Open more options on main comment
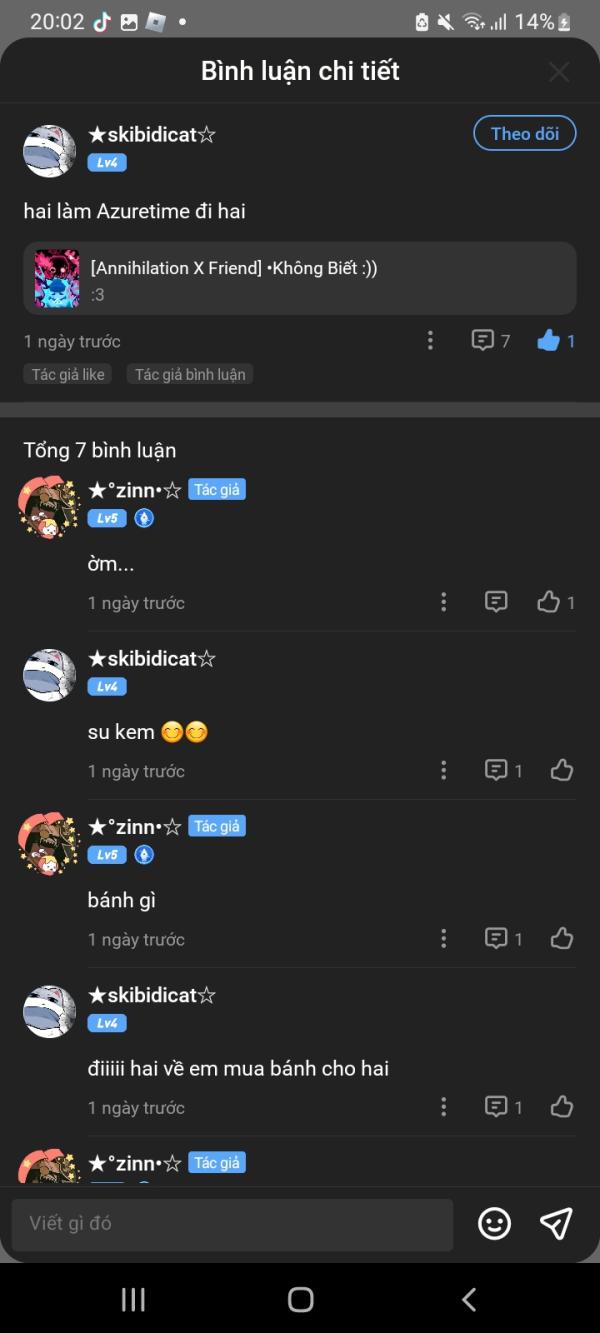The width and height of the screenshot is (600, 1333). tap(430, 341)
